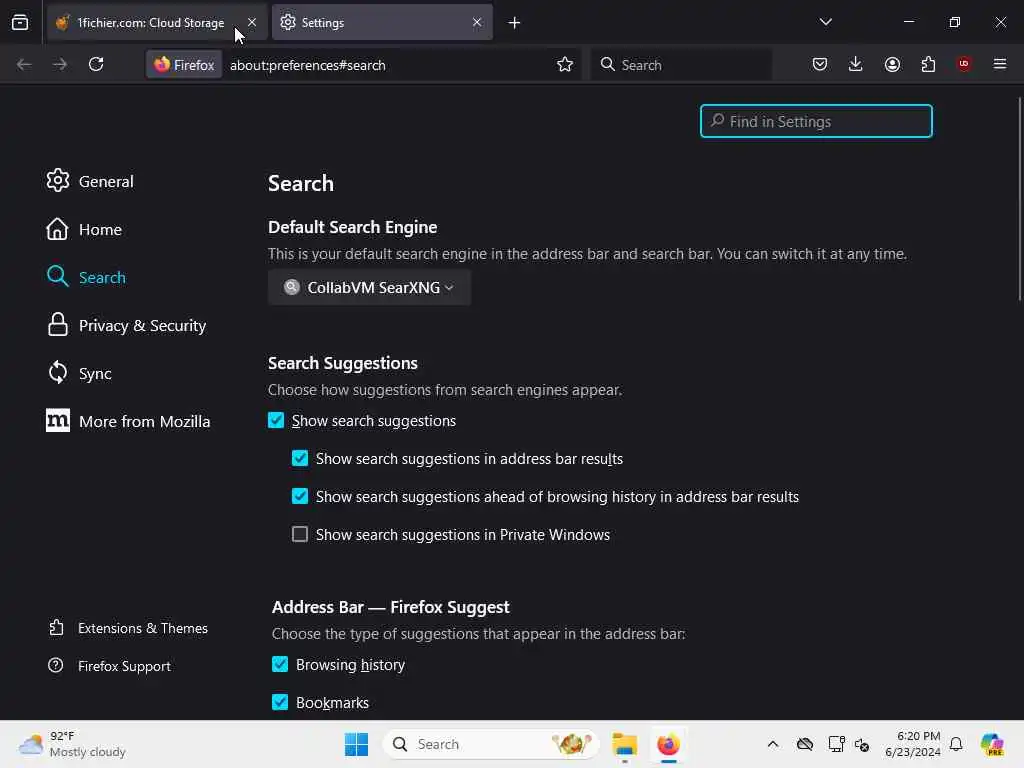Show hidden system tray icons

(x=773, y=744)
